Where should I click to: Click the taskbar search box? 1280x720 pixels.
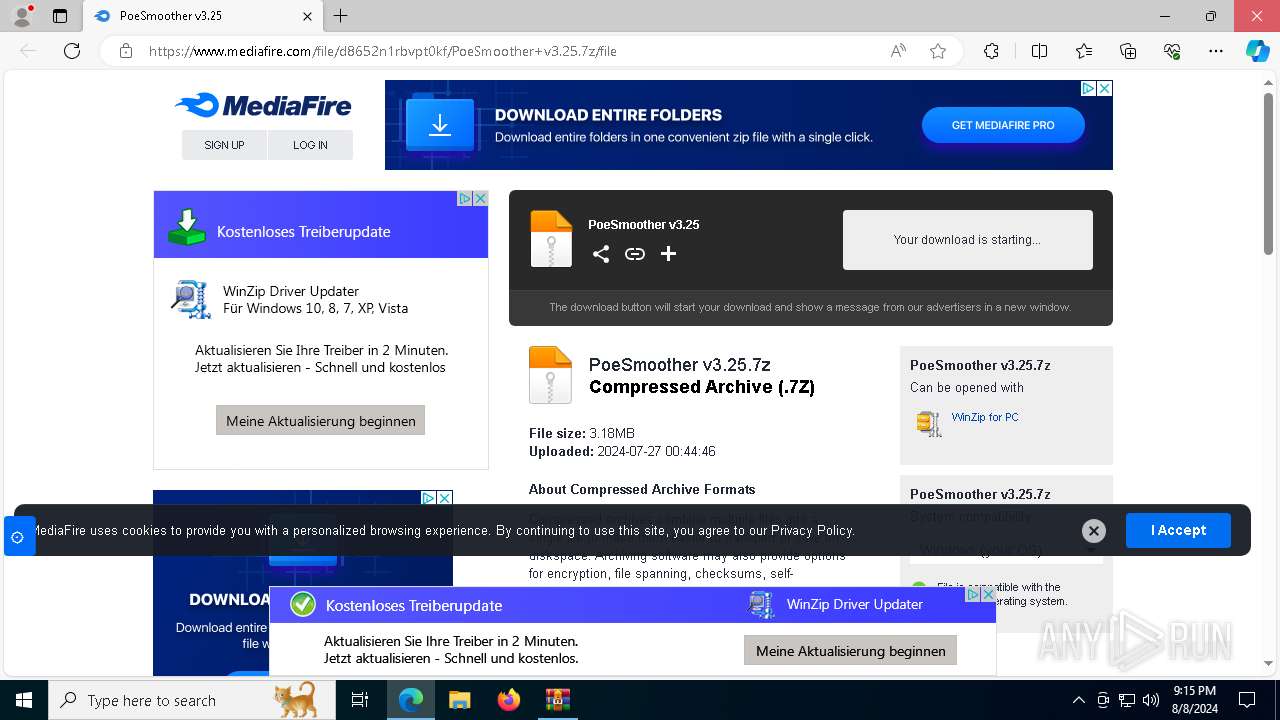coord(192,700)
